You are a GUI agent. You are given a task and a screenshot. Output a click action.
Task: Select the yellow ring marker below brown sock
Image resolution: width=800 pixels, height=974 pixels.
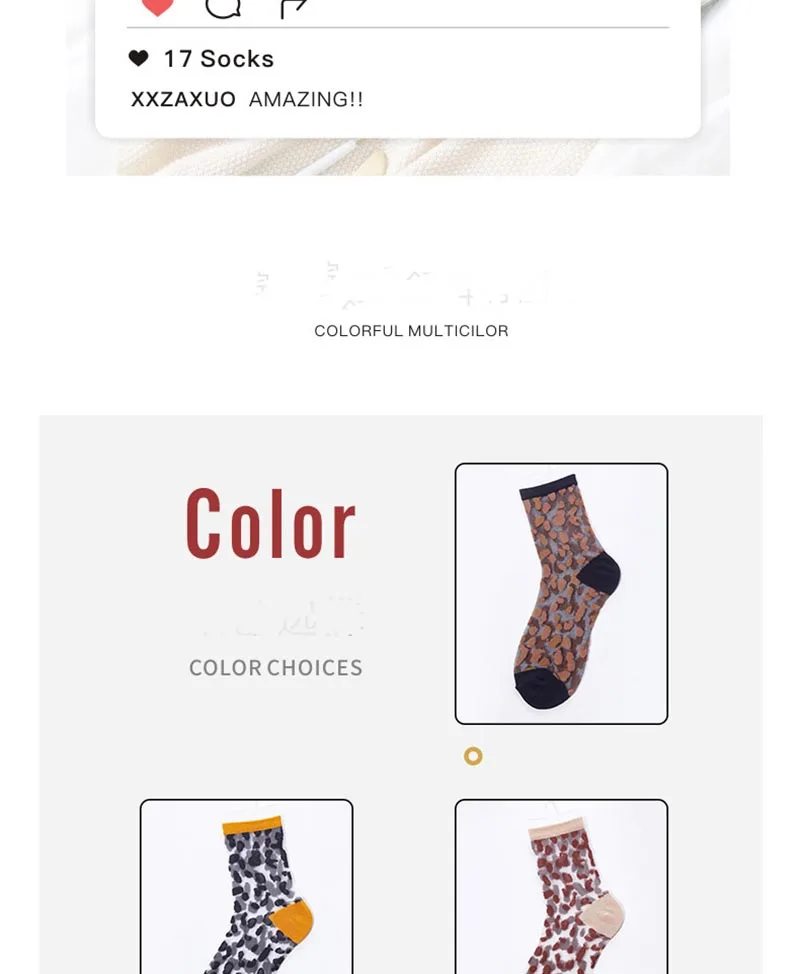473,756
